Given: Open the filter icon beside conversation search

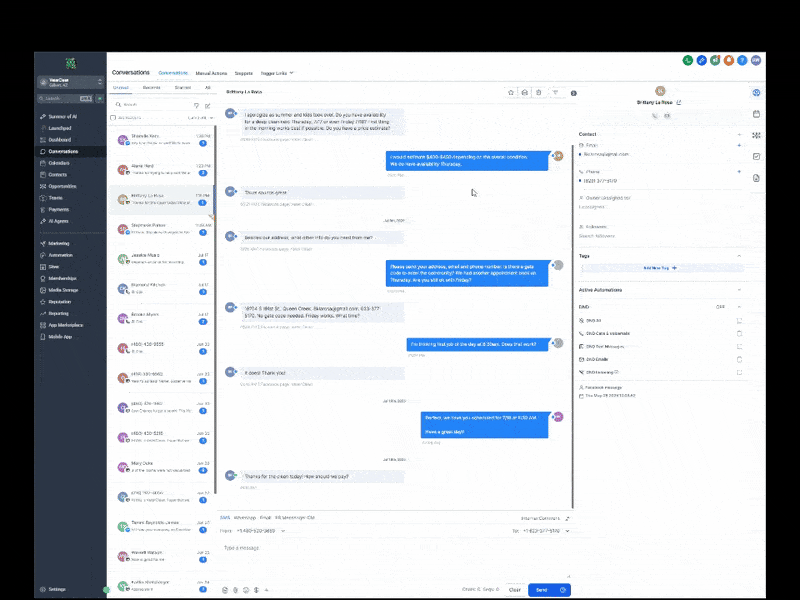Looking at the screenshot, I should click(x=196, y=106).
